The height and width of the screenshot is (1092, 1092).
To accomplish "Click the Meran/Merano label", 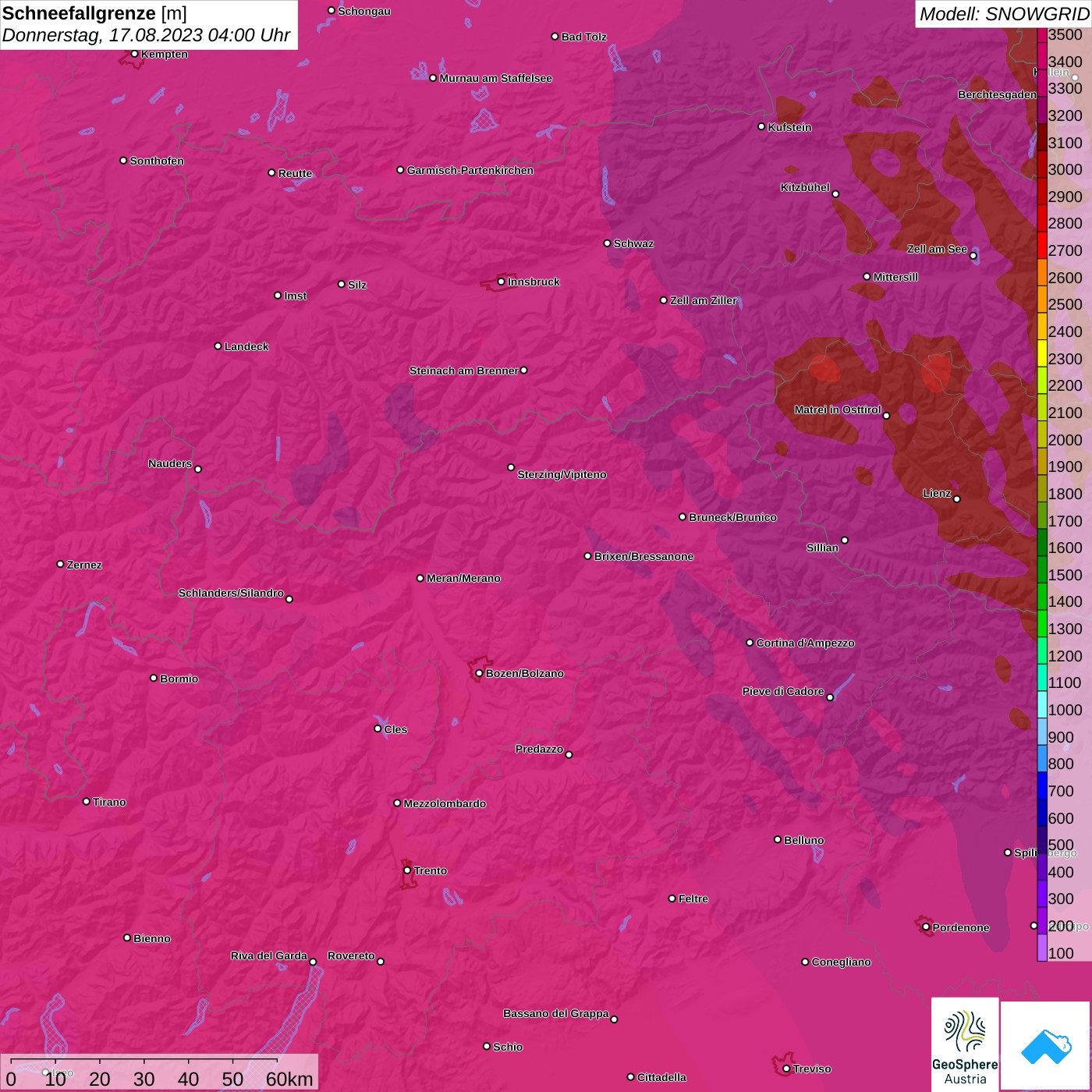I will [x=463, y=578].
